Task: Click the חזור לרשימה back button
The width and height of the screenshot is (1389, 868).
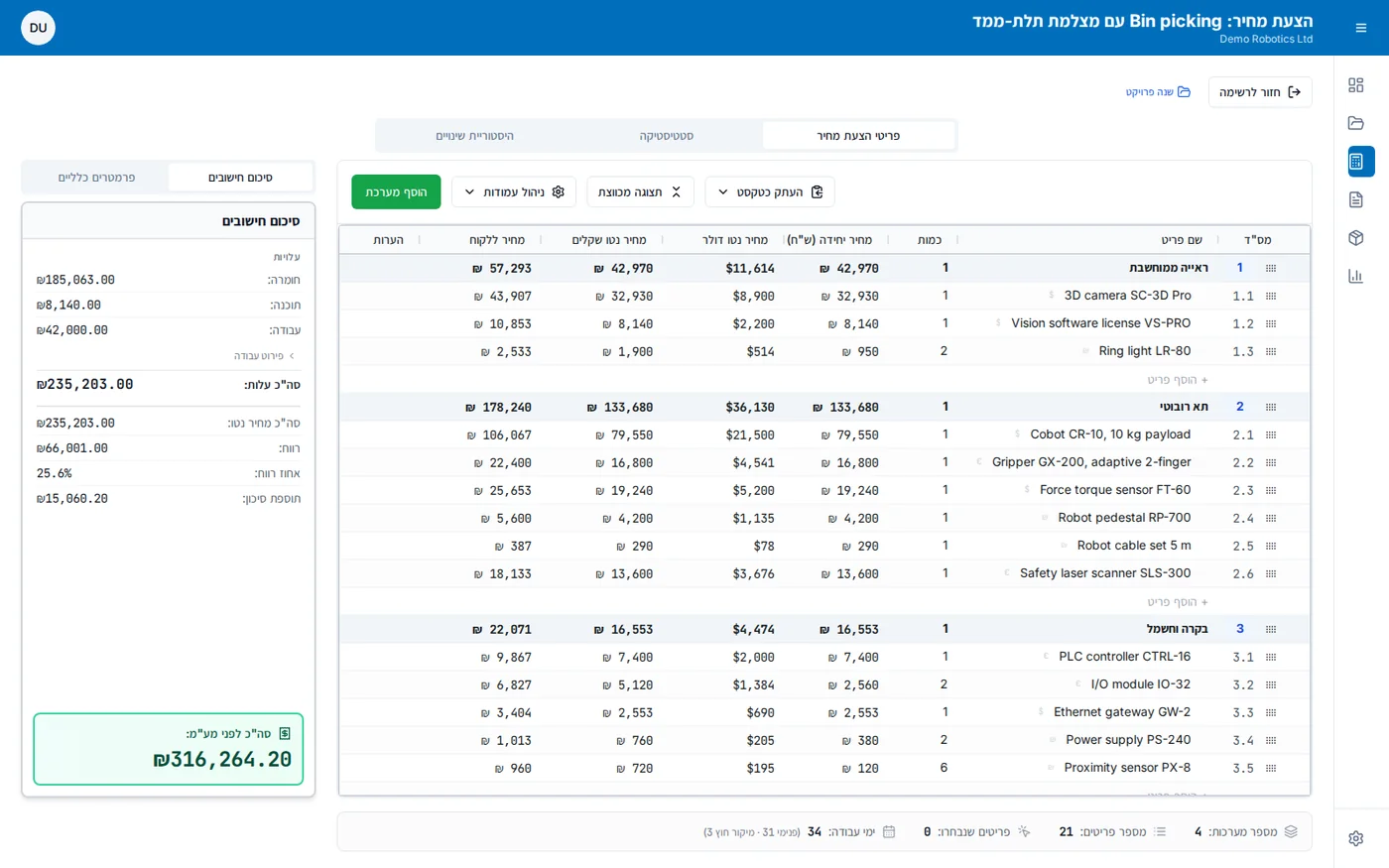Action: click(1260, 92)
